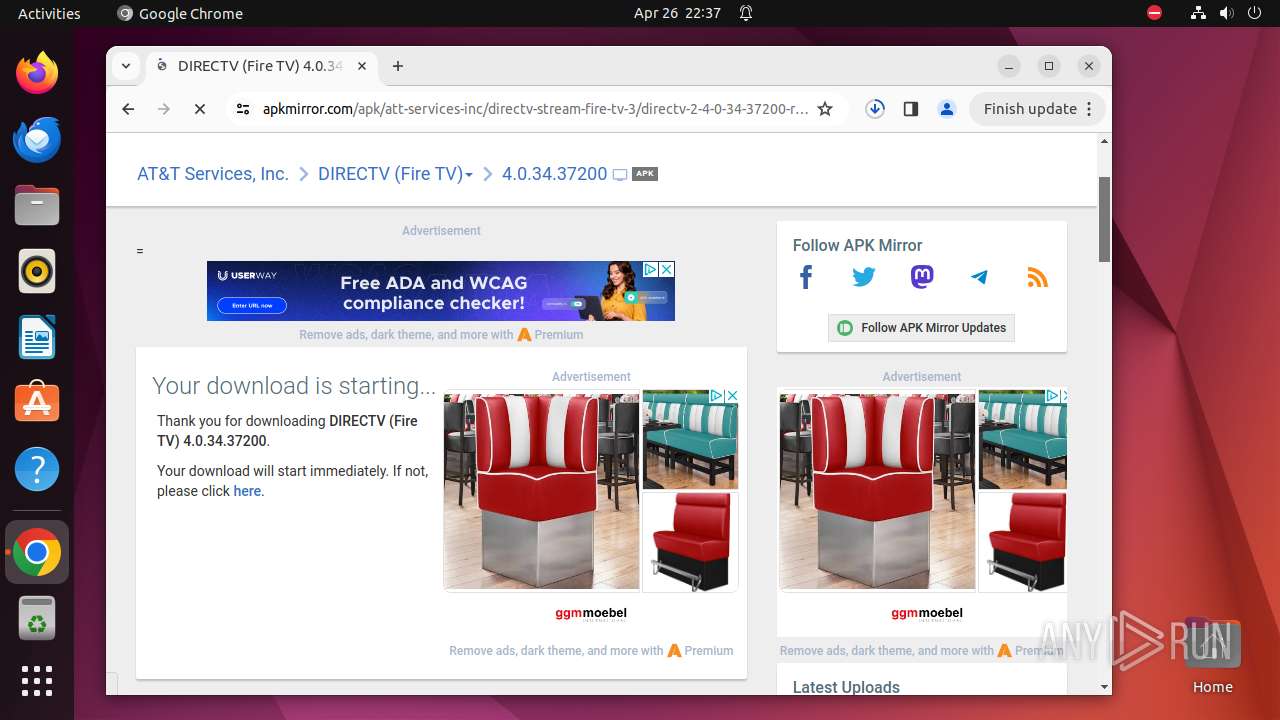This screenshot has height=720, width=1280.
Task: Open the Help icon in dock
Action: pos(37,469)
